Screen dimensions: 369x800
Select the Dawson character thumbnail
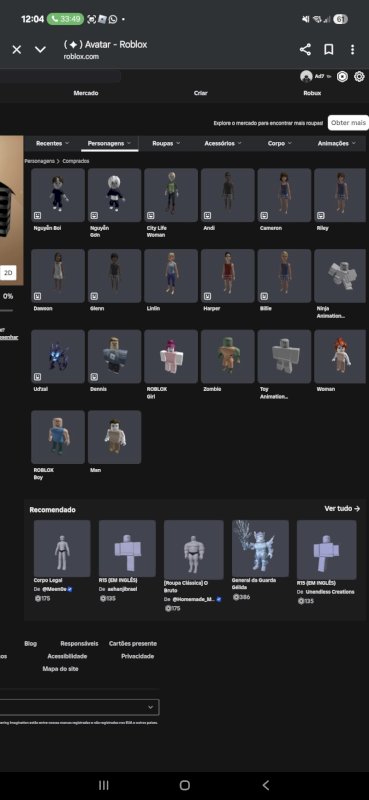(58, 276)
